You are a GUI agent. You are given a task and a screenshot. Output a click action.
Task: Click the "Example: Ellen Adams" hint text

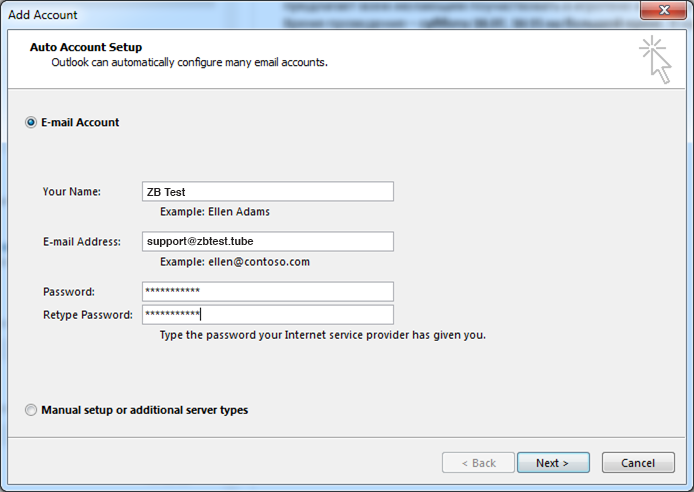215,212
